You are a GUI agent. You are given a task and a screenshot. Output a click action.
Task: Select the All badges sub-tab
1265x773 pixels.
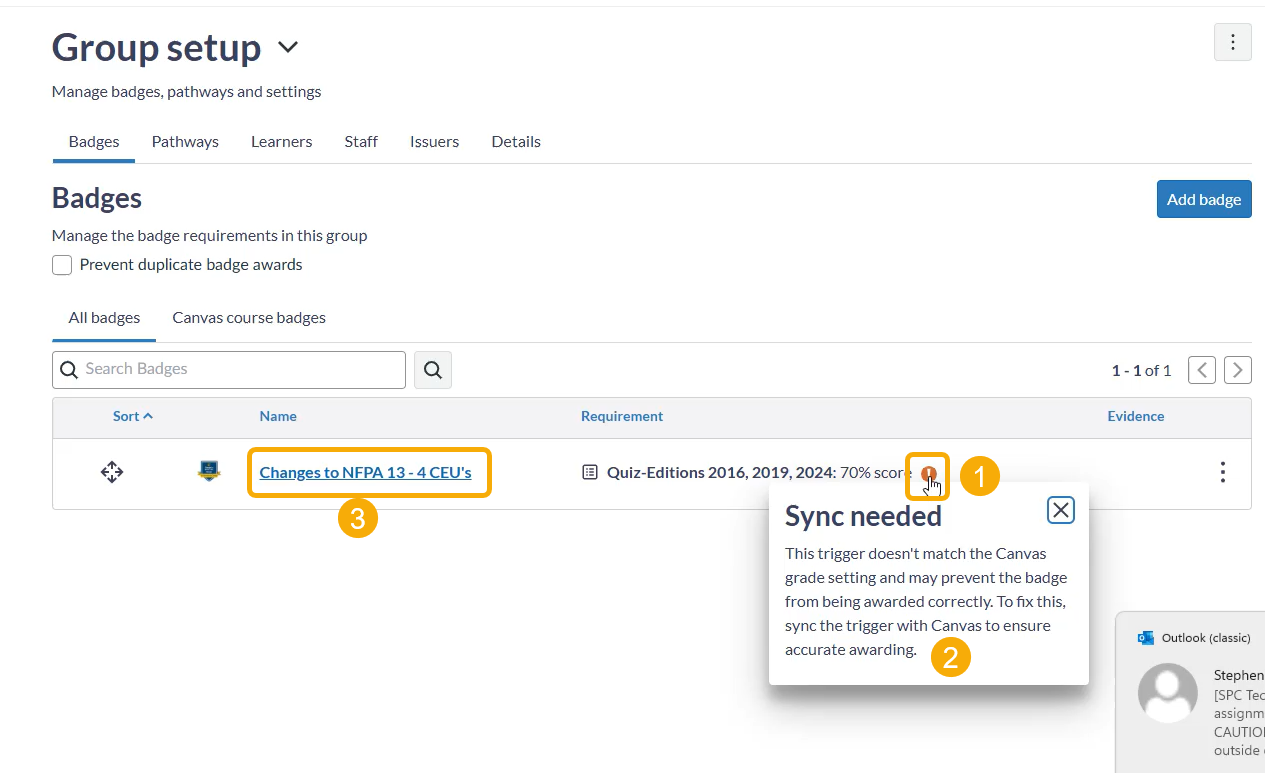(x=104, y=318)
